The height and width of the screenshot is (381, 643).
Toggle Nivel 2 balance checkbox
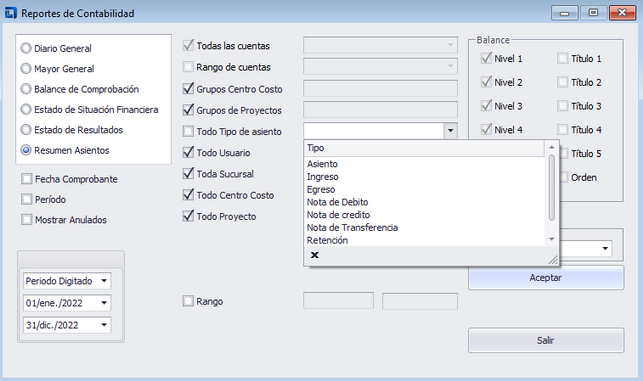[486, 82]
